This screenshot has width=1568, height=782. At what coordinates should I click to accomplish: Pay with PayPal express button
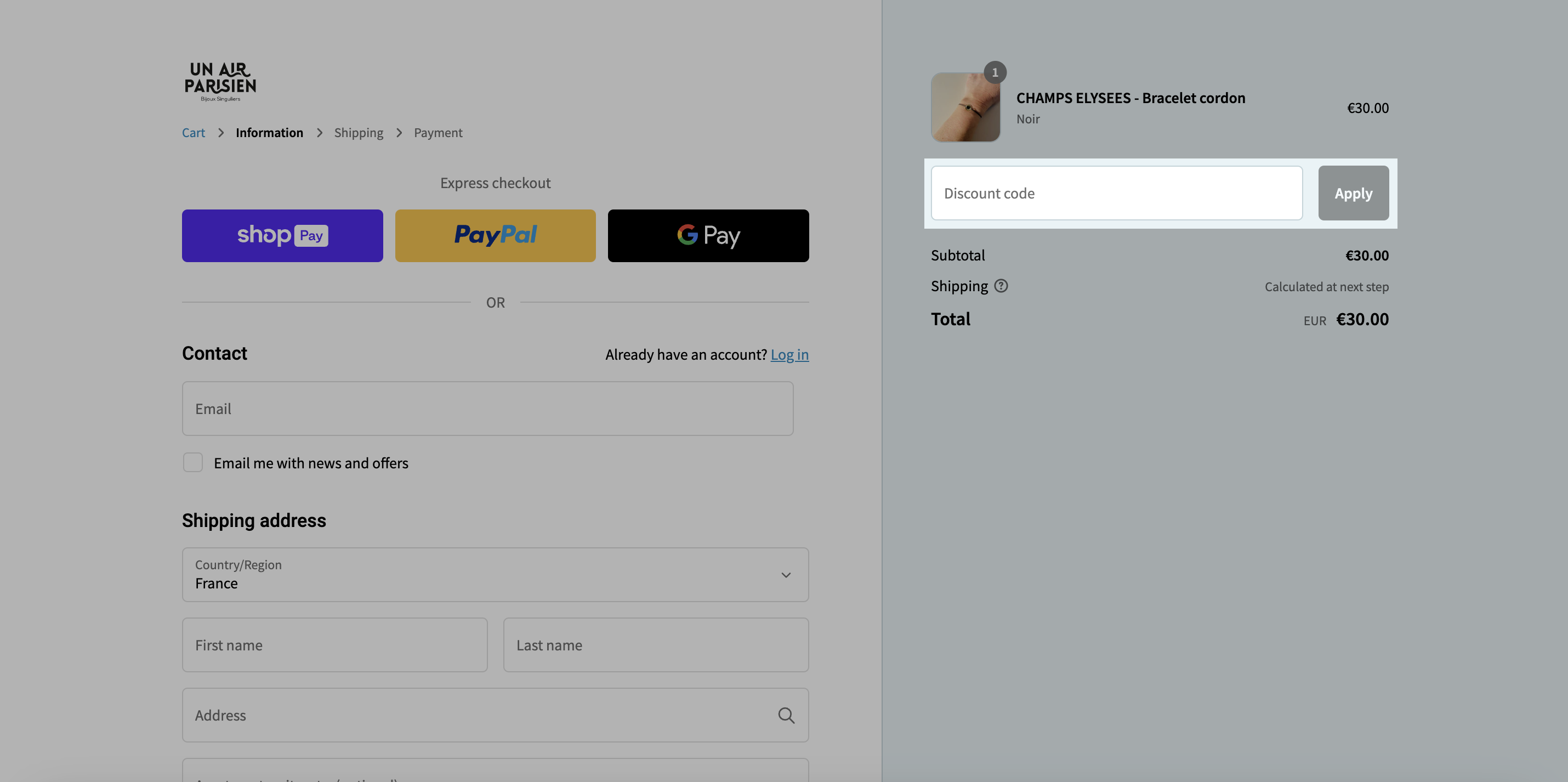[x=495, y=236]
